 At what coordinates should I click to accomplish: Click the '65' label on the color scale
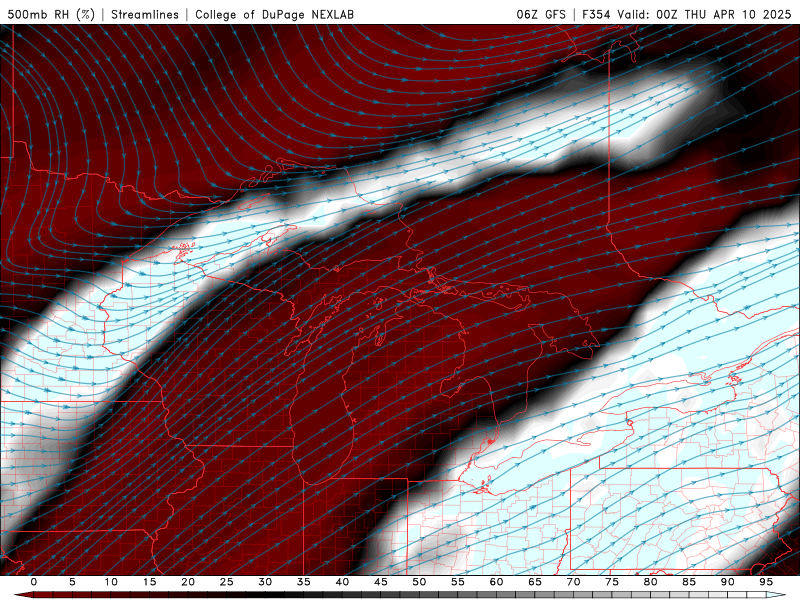pos(535,582)
